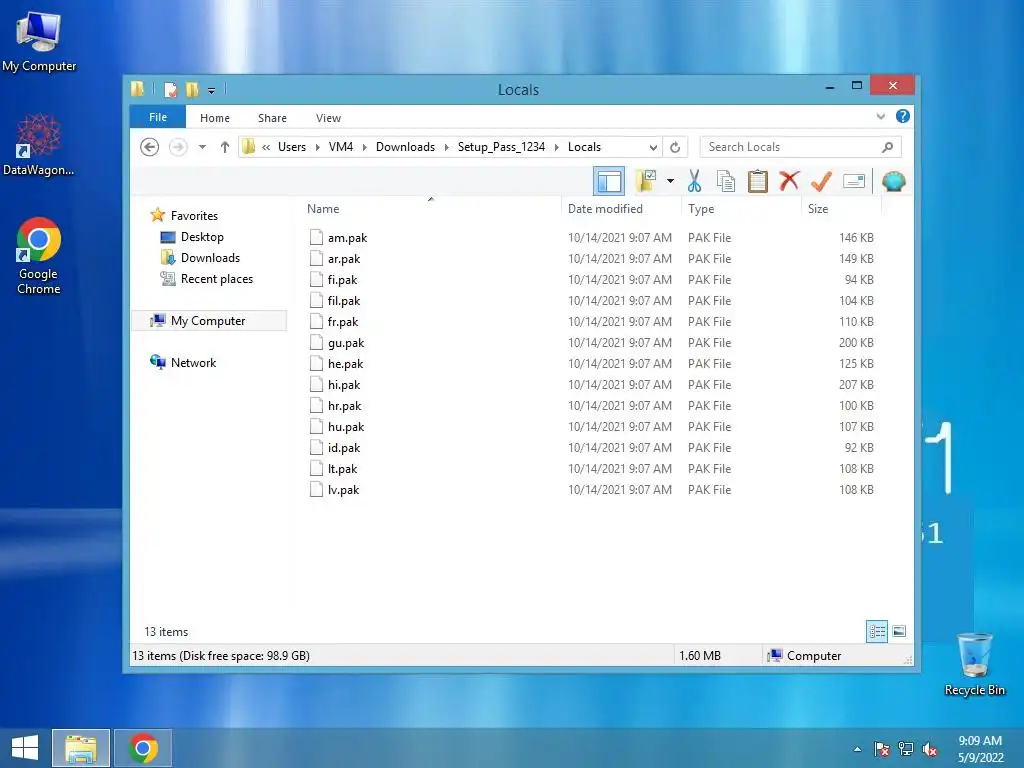Show hidden breadcrumb path via double chevron

266,147
